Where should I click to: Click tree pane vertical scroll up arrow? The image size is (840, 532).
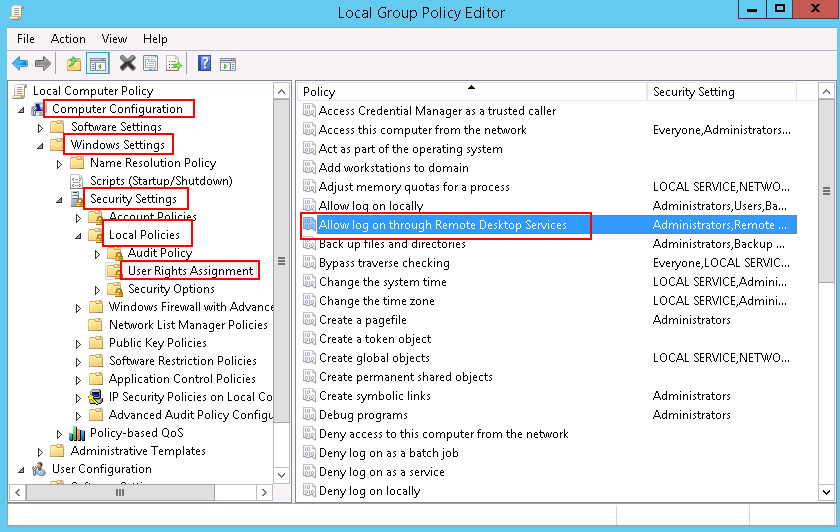(281, 92)
